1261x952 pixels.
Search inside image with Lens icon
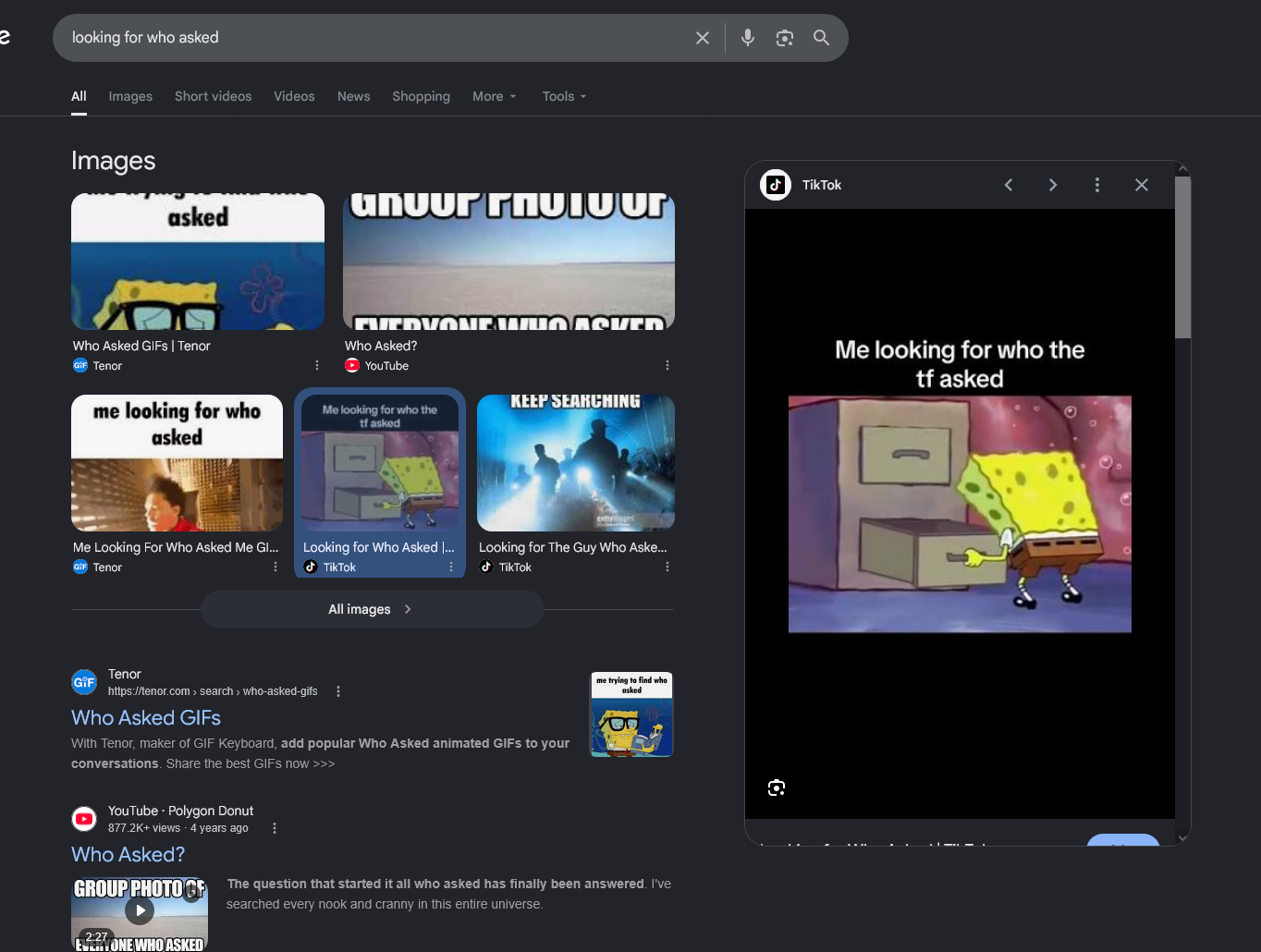coord(777,787)
